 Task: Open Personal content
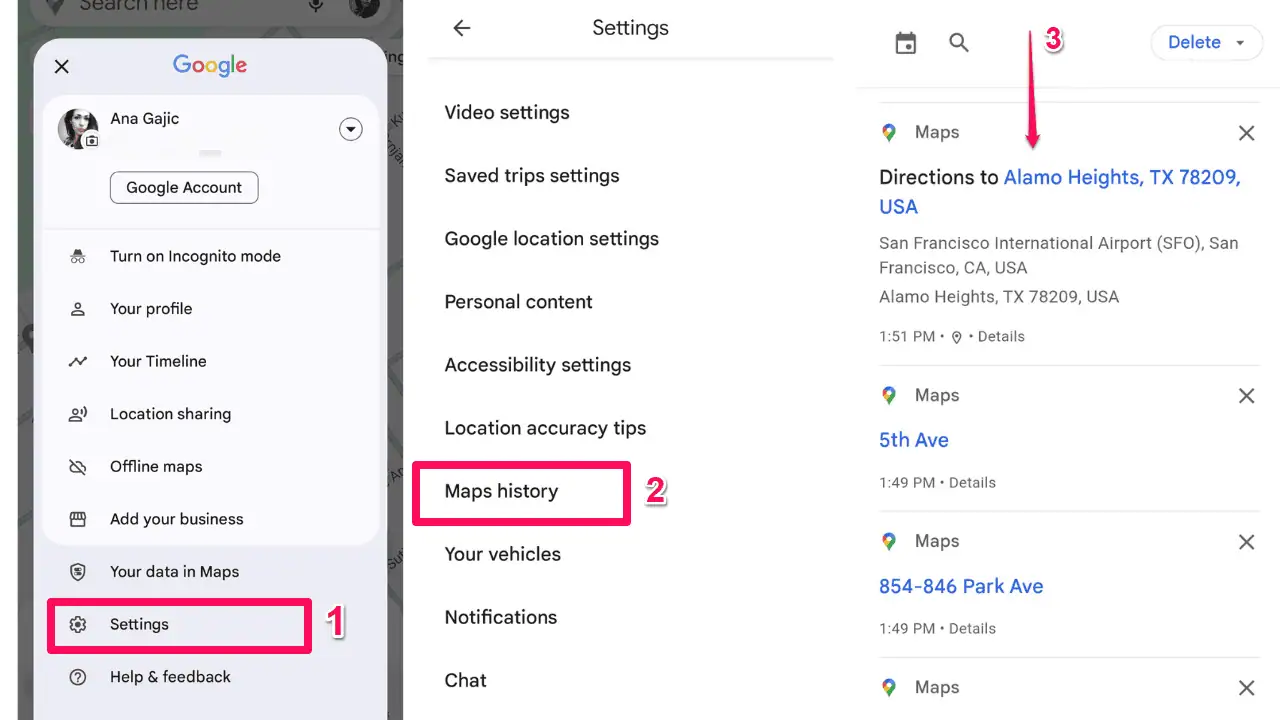518,302
